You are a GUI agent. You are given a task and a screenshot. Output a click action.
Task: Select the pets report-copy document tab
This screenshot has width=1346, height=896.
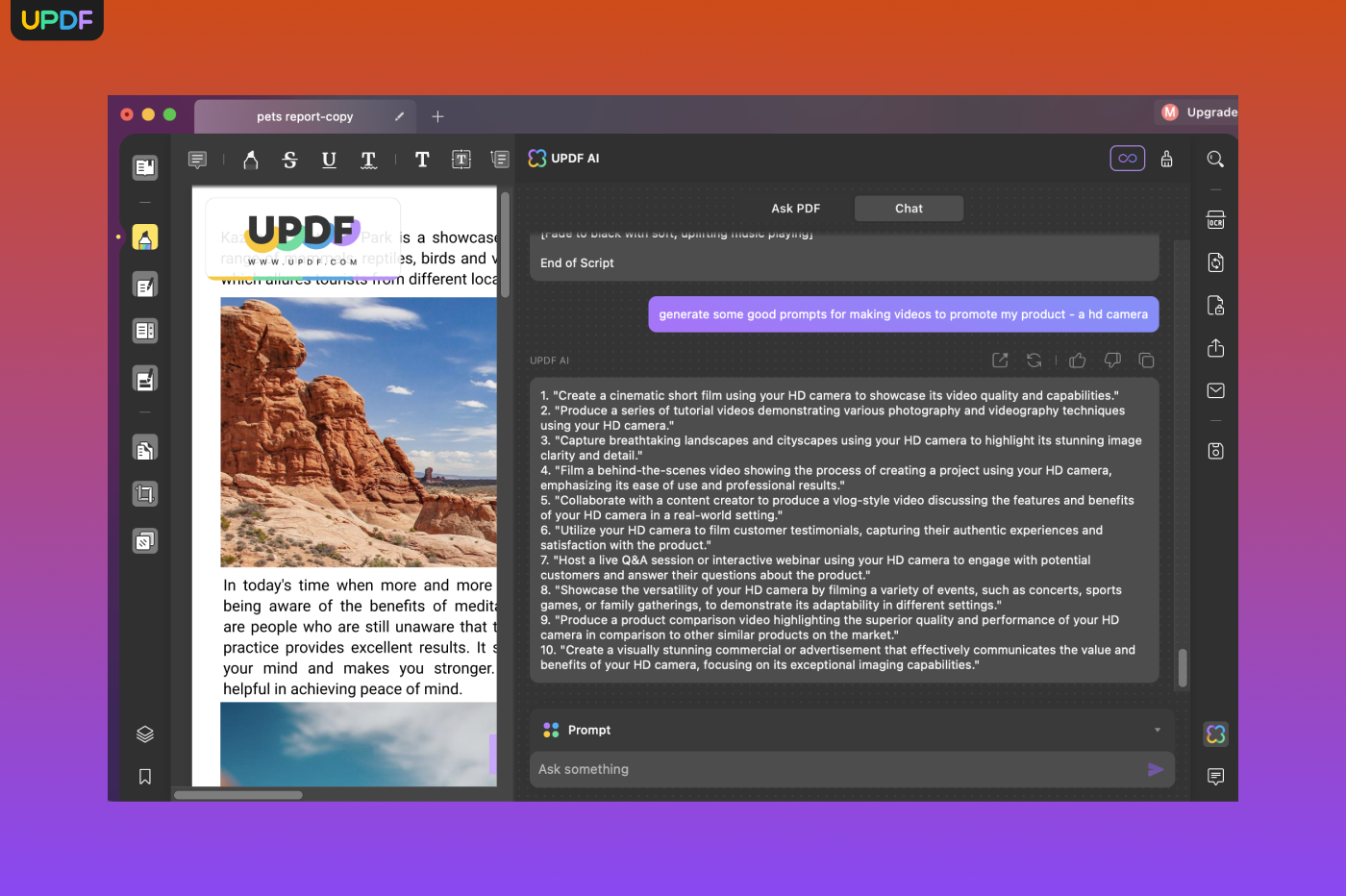(305, 116)
